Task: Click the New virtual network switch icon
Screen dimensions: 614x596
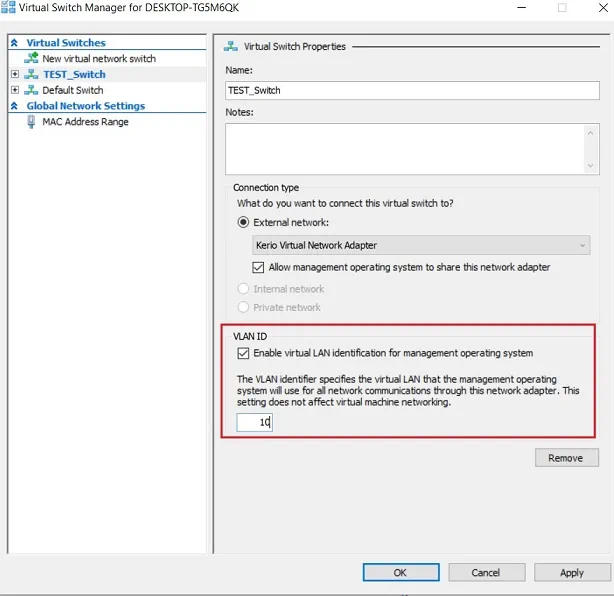Action: point(33,59)
